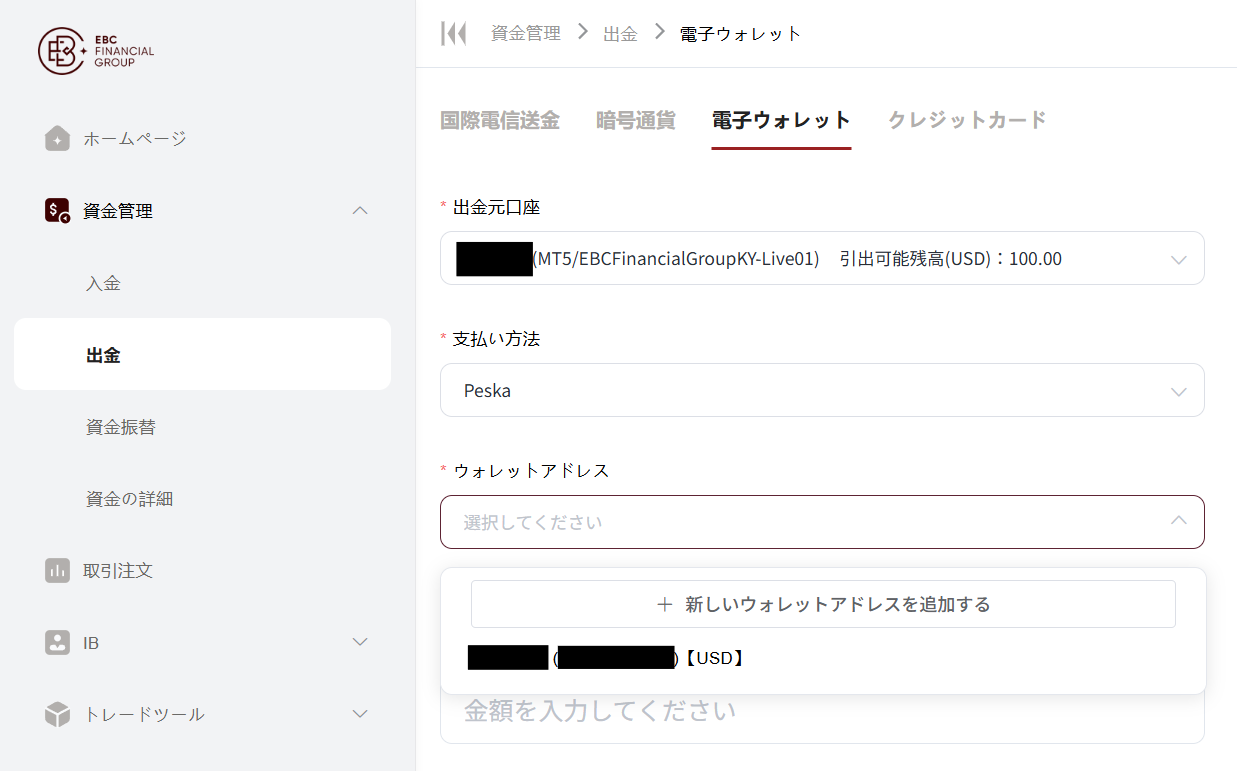Click 出金 breadcrumb link
The width and height of the screenshot is (1237, 771).
pyautogui.click(x=621, y=34)
